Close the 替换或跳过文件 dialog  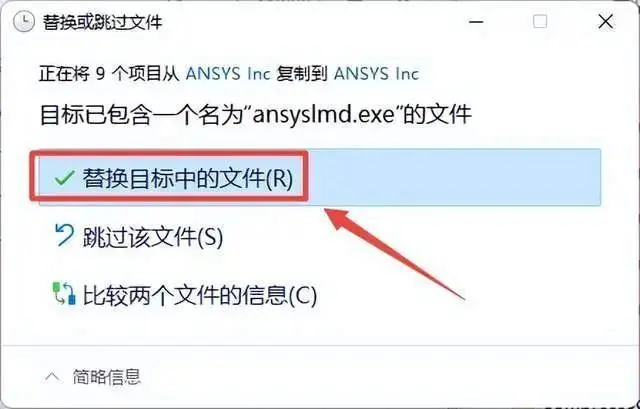pos(606,22)
